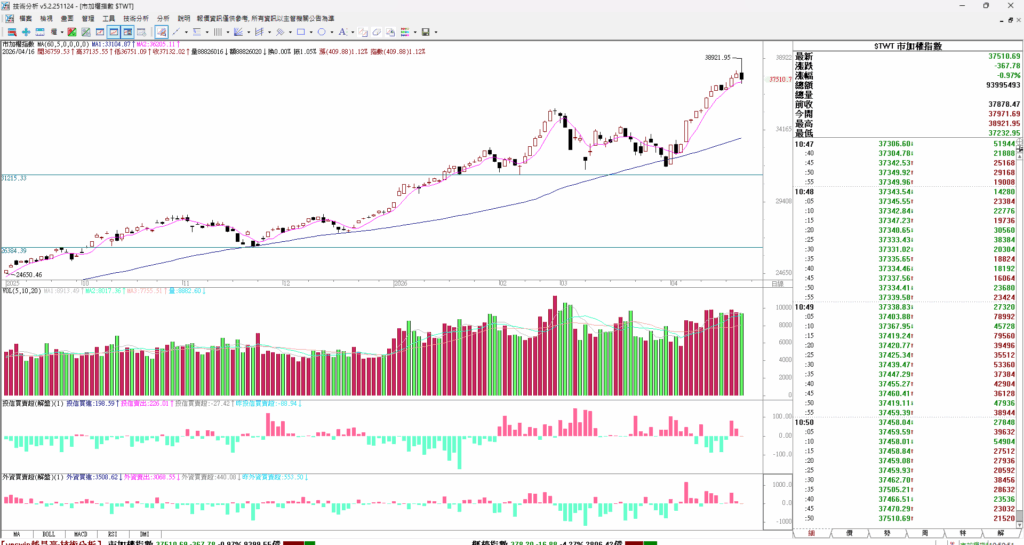
Task: Click the blue plus icon in toolbar
Action: tap(26, 32)
